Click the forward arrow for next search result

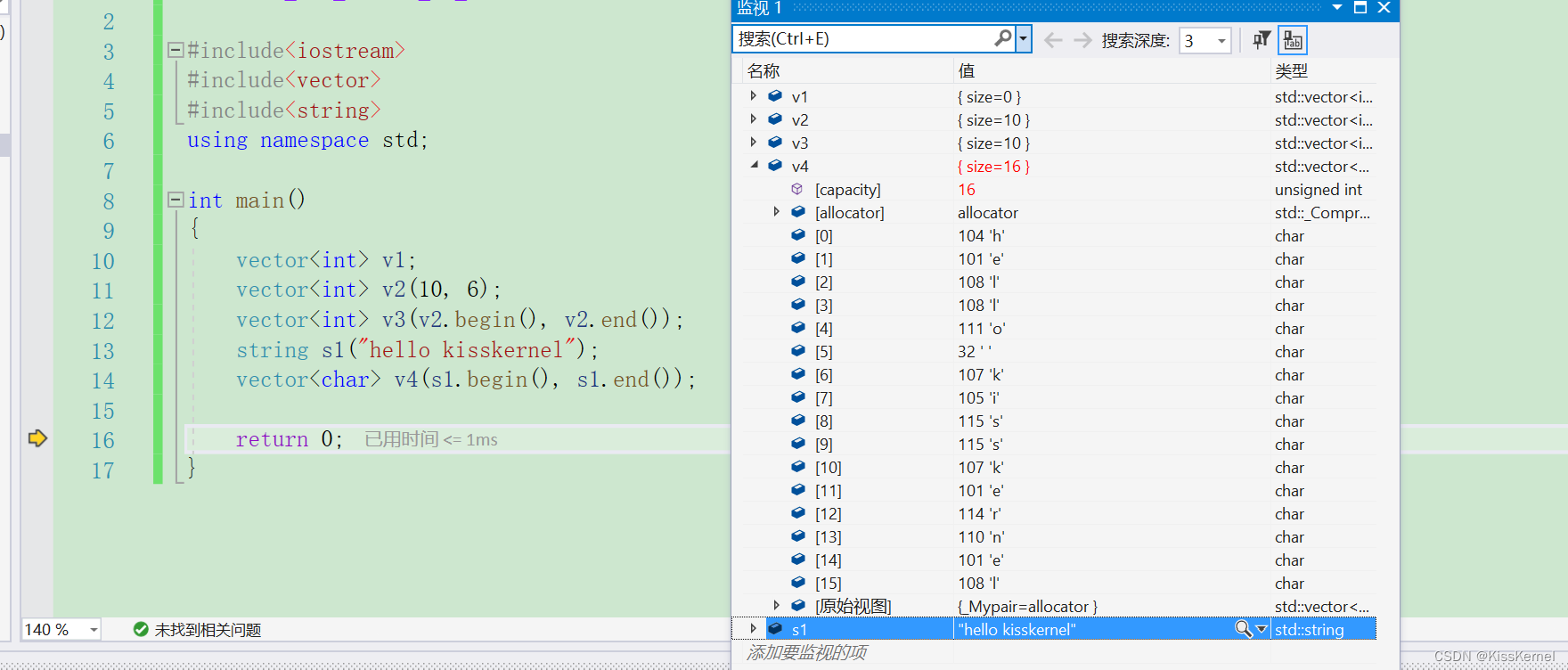click(x=1082, y=40)
